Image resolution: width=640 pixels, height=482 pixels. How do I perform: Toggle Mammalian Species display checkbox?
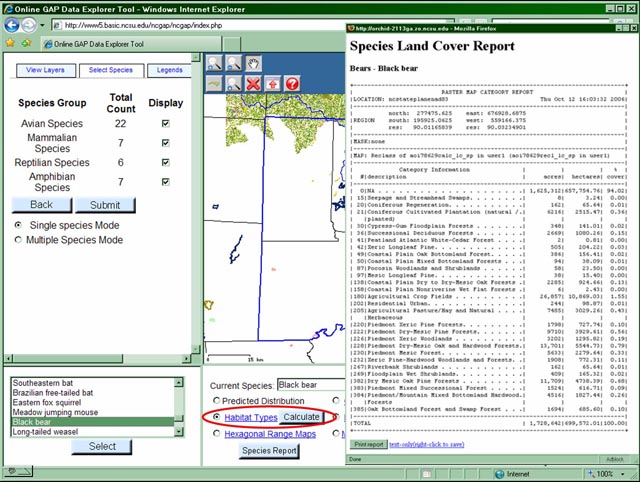coord(165,143)
